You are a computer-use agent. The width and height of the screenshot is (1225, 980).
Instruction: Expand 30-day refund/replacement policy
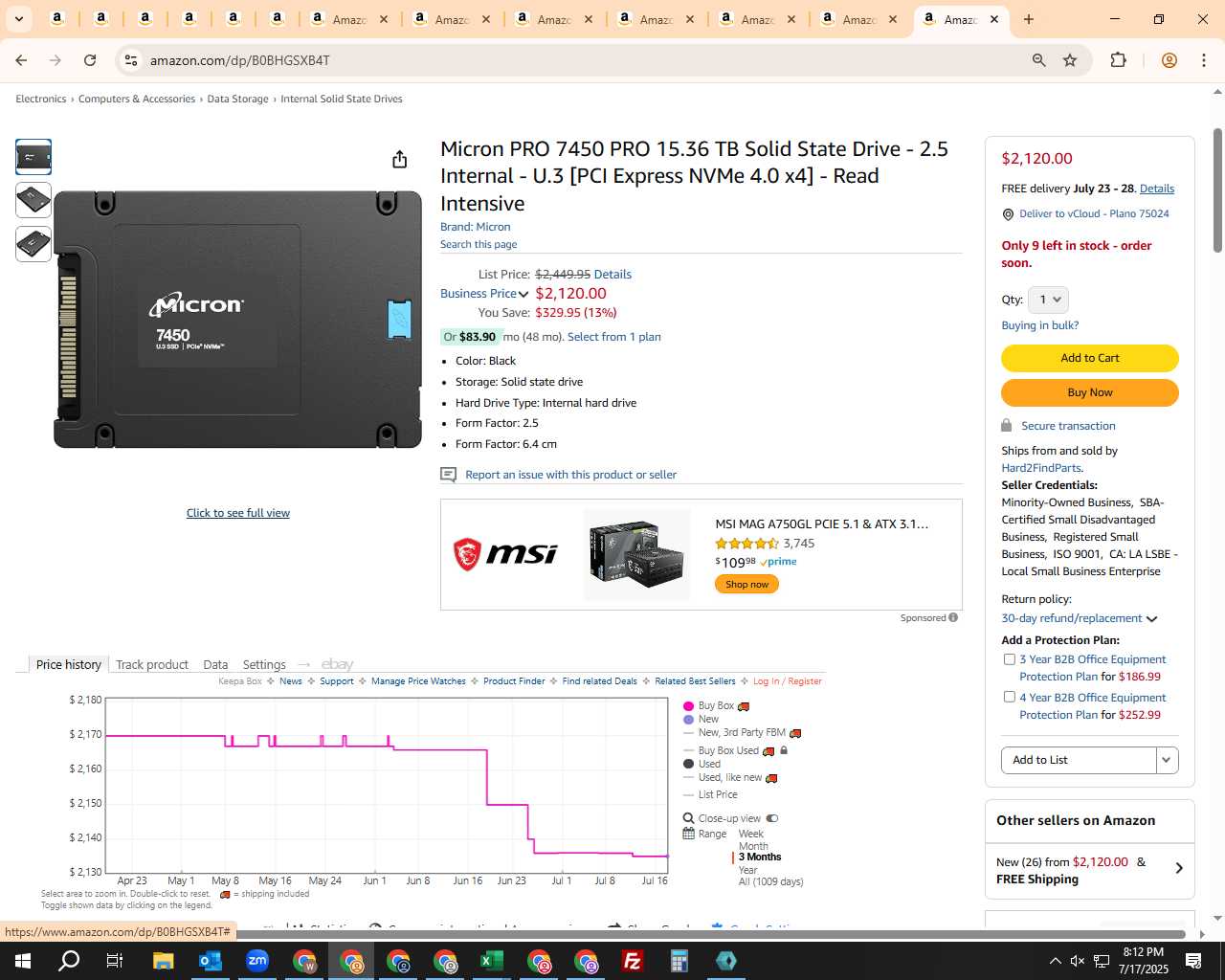(1151, 619)
